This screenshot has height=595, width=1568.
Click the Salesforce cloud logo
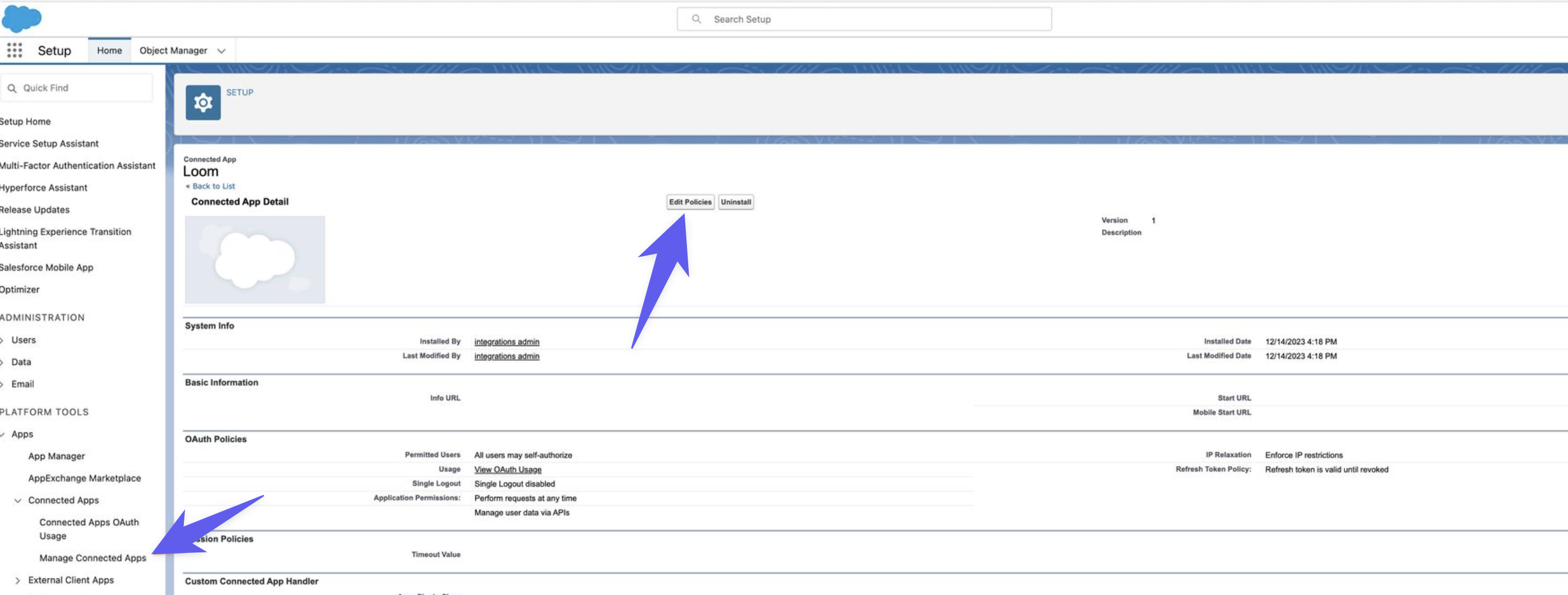pyautogui.click(x=21, y=18)
